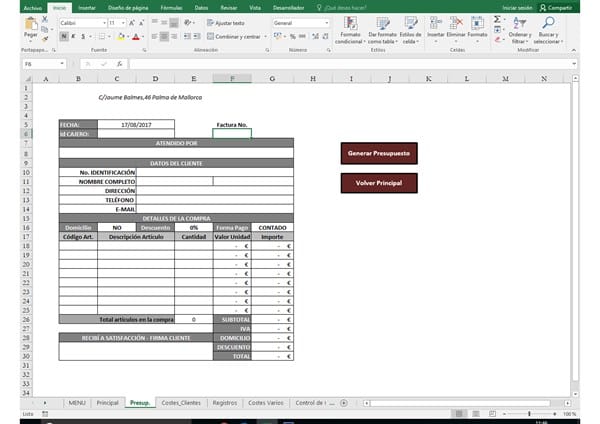
Task: Switch to the Datos ribbon tab
Action: [201, 8]
